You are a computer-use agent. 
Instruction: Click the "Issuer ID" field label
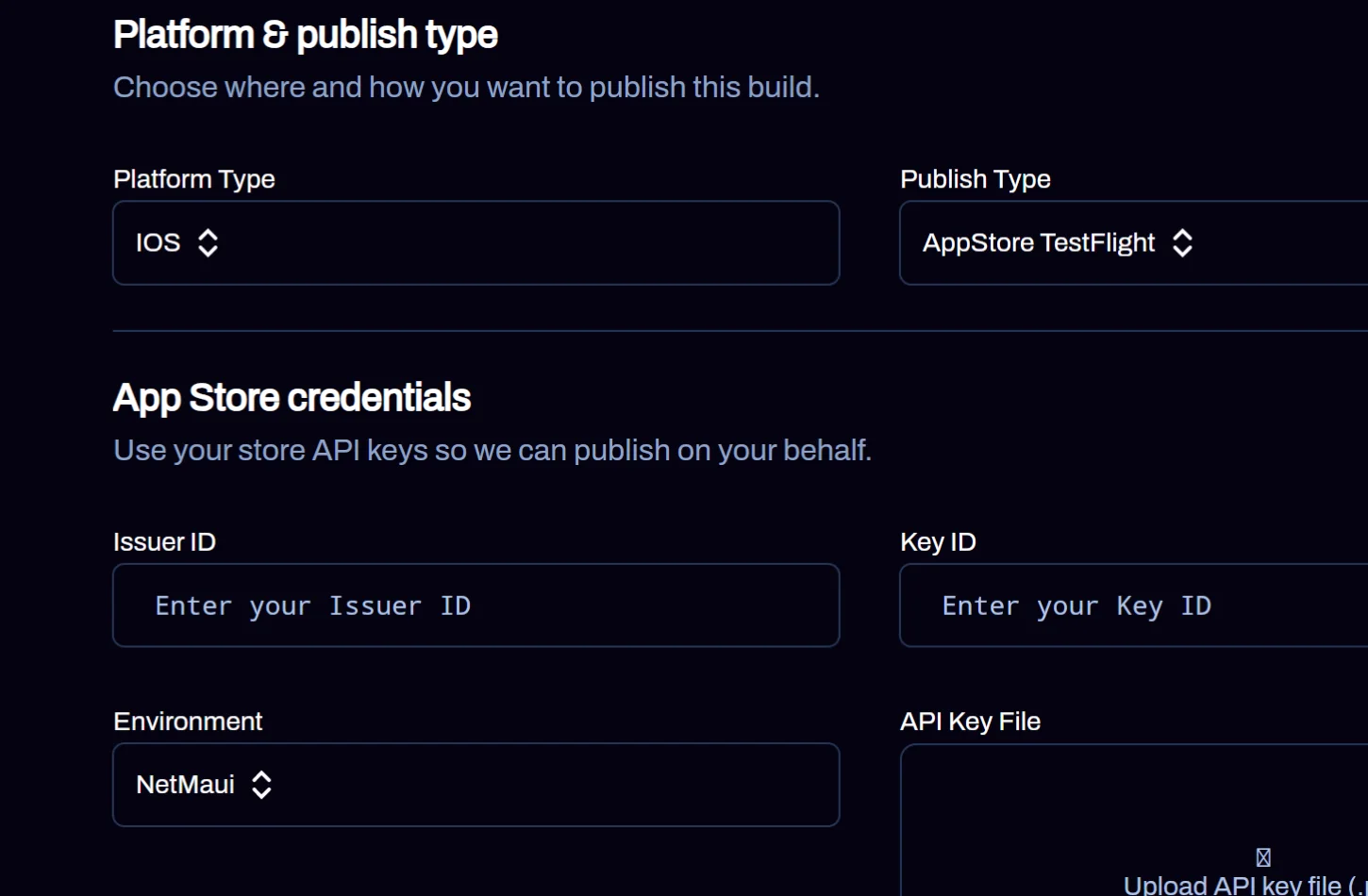pos(164,542)
